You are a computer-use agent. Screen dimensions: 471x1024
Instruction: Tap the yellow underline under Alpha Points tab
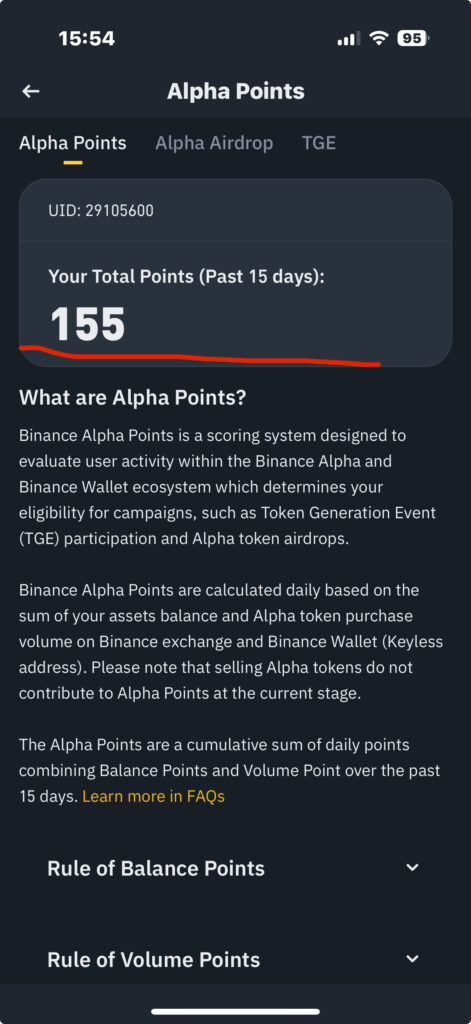pos(73,163)
